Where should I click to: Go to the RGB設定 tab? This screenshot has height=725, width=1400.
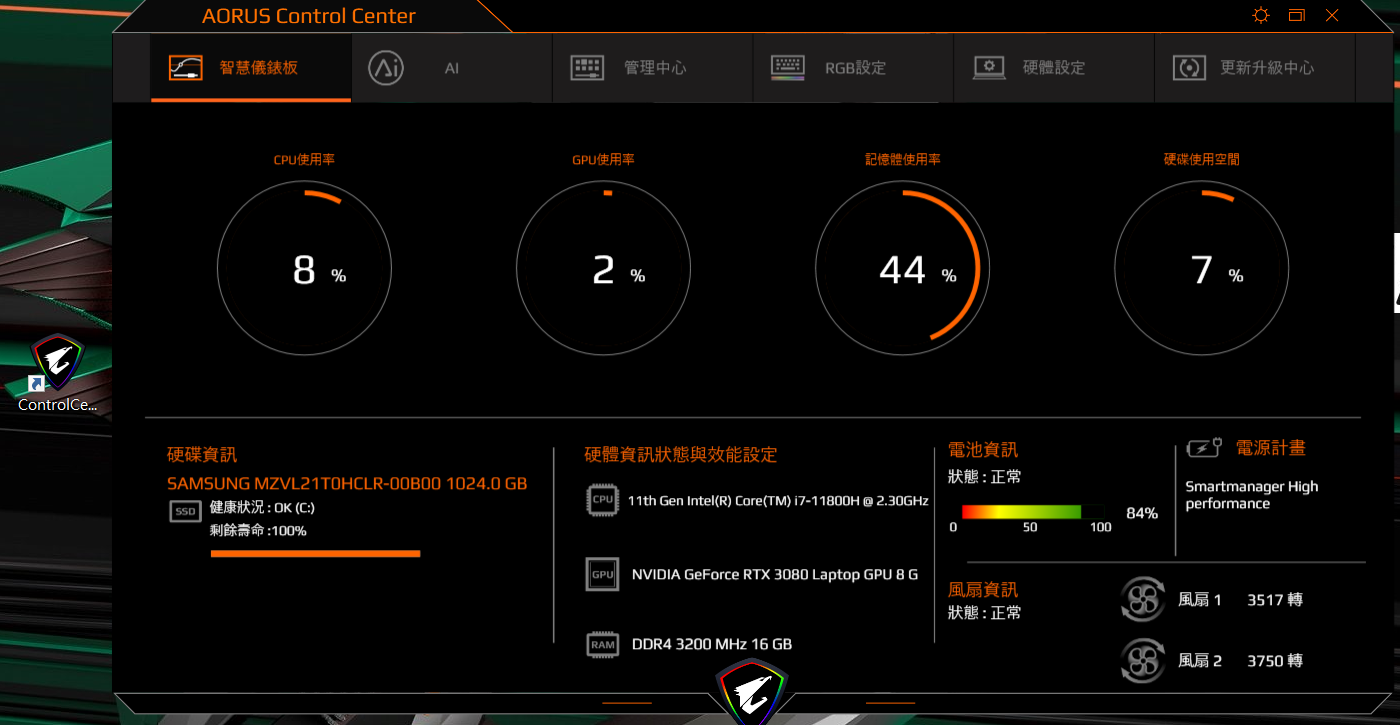click(x=853, y=68)
